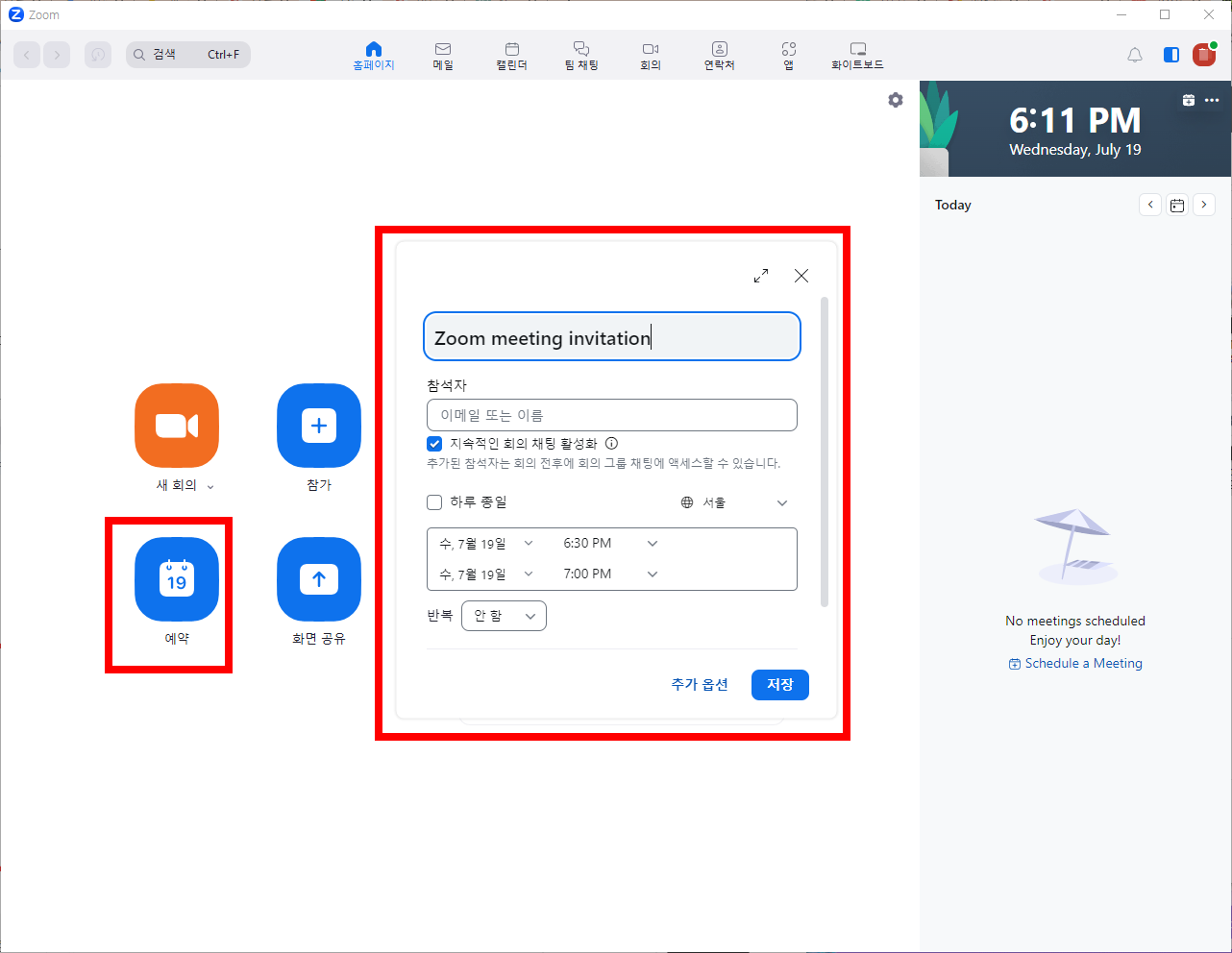The width and height of the screenshot is (1232, 953).
Task: Open the 회의 meetings panel
Action: click(651, 55)
